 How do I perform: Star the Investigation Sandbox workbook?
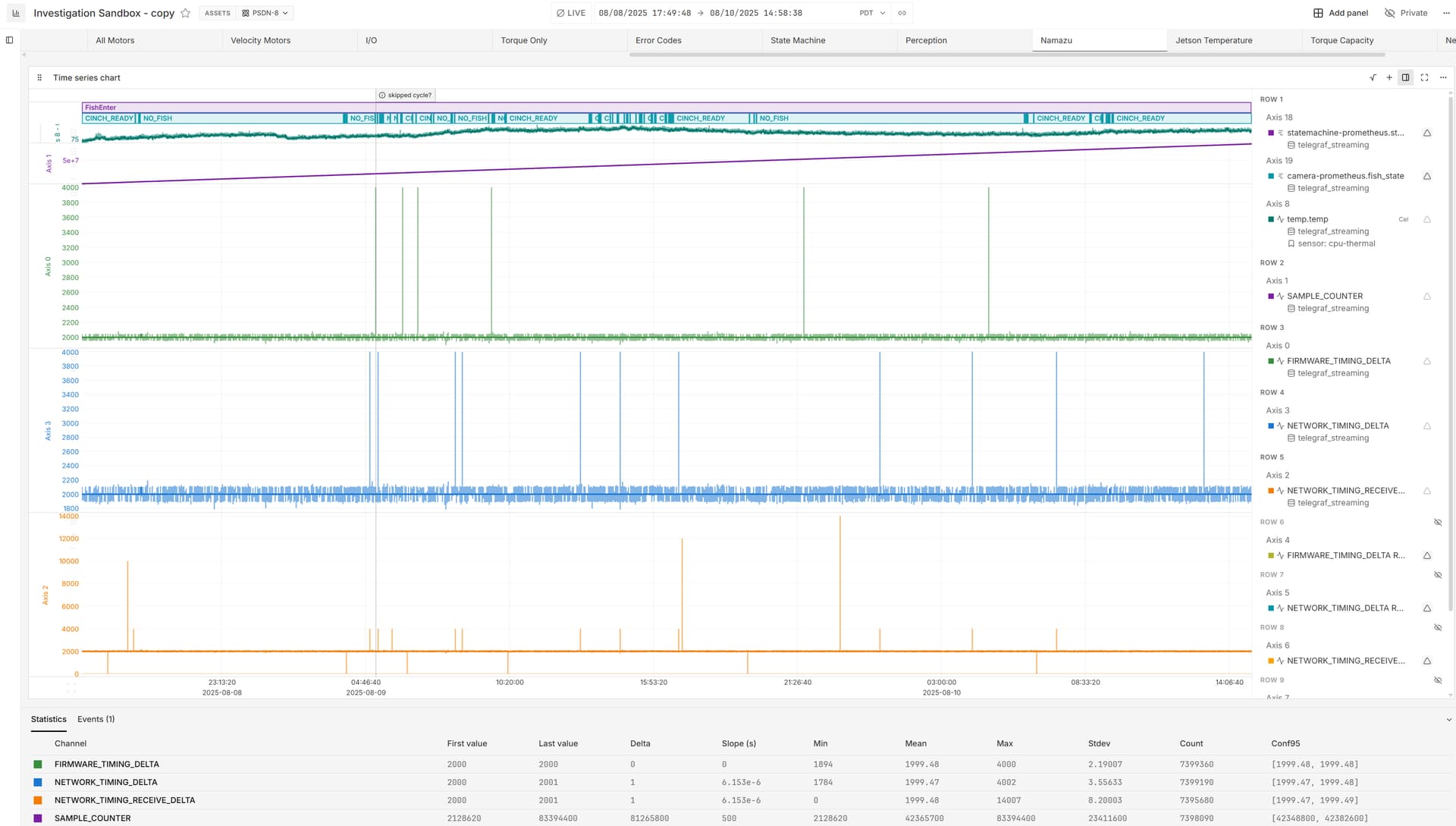(x=185, y=13)
